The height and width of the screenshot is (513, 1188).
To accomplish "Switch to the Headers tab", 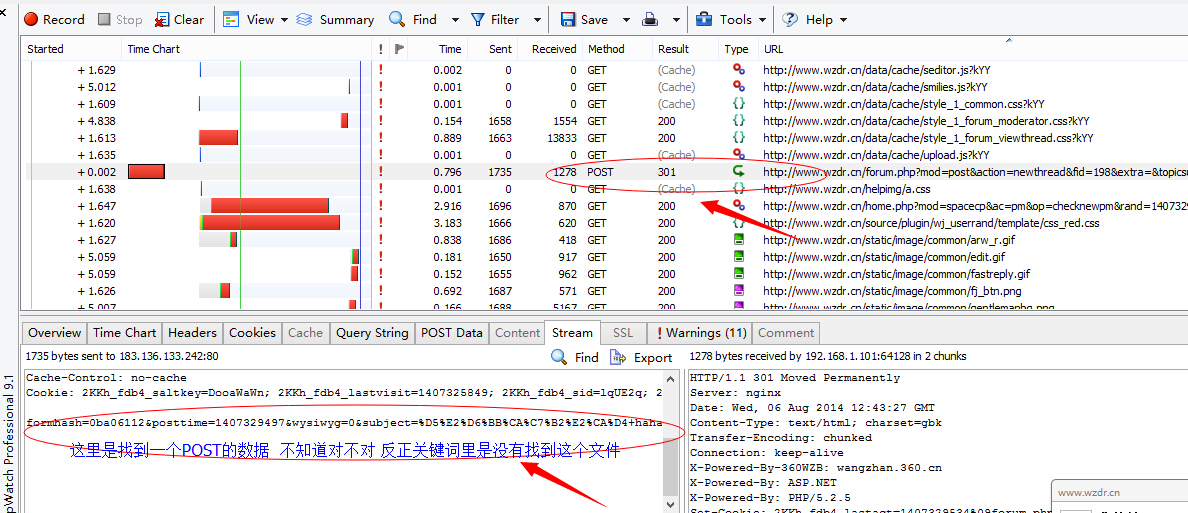I will coord(192,333).
